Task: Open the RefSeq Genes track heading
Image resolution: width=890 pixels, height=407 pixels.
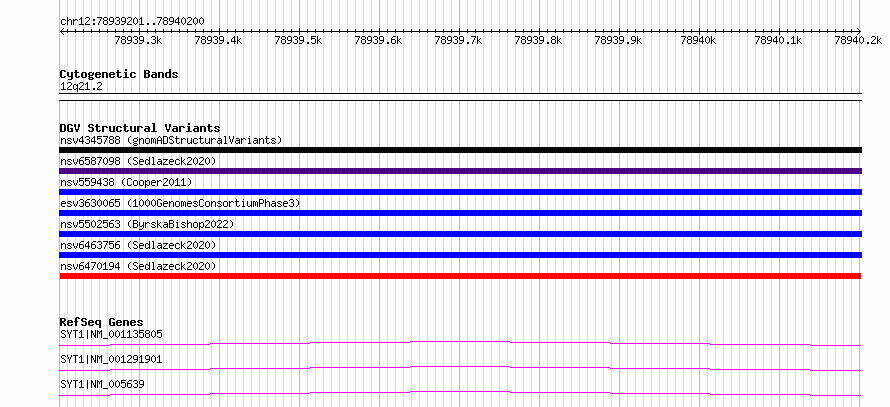Action: click(x=102, y=322)
